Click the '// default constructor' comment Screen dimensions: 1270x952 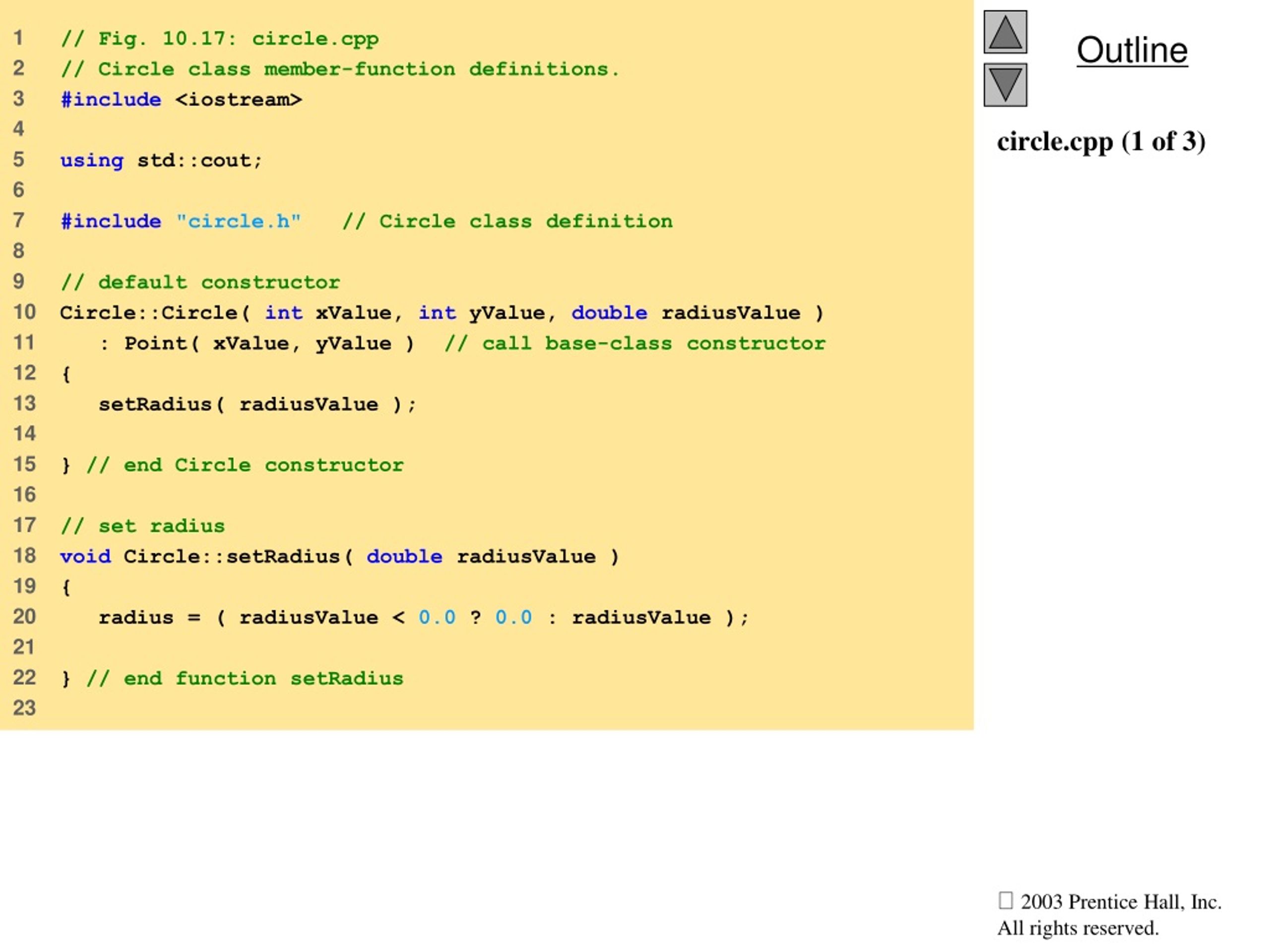[200, 282]
